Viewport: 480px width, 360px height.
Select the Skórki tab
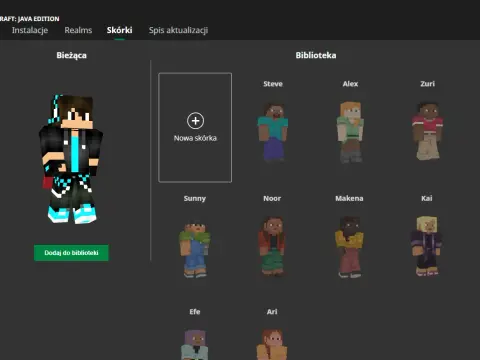[120, 30]
